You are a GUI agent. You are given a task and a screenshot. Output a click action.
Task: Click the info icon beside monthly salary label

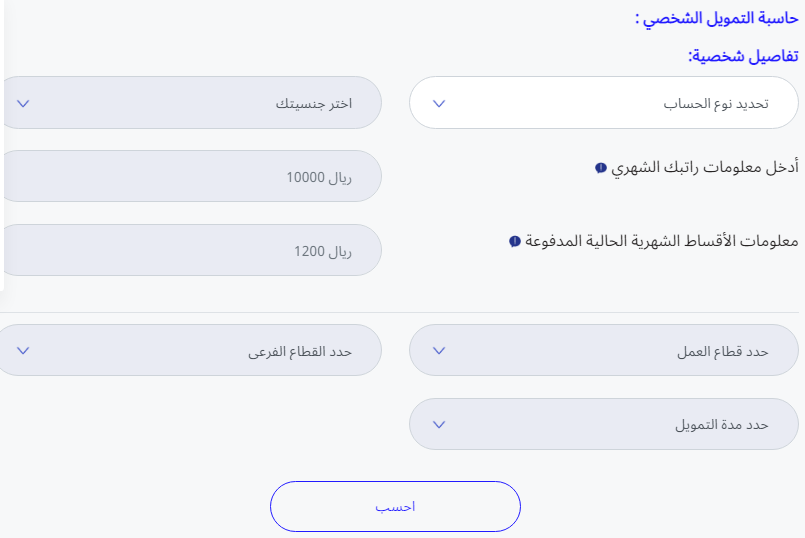(x=600, y=168)
